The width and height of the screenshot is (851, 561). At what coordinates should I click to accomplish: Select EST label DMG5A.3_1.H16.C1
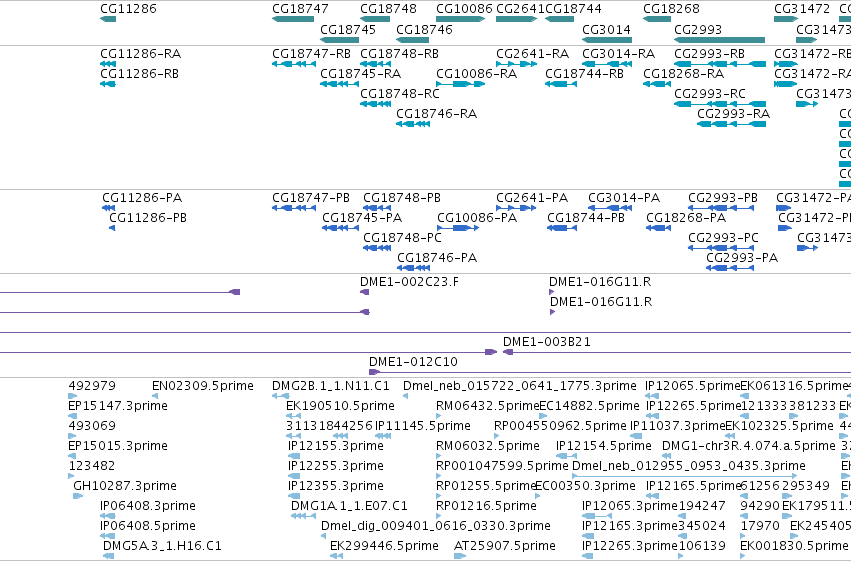(162, 546)
